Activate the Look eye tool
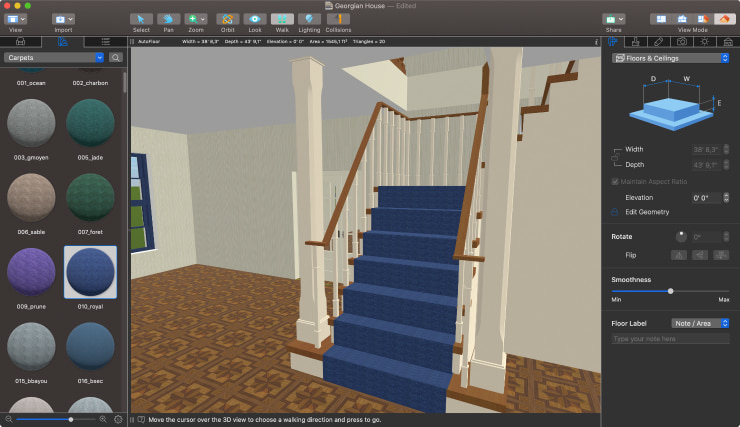740x427 pixels. pyautogui.click(x=255, y=19)
